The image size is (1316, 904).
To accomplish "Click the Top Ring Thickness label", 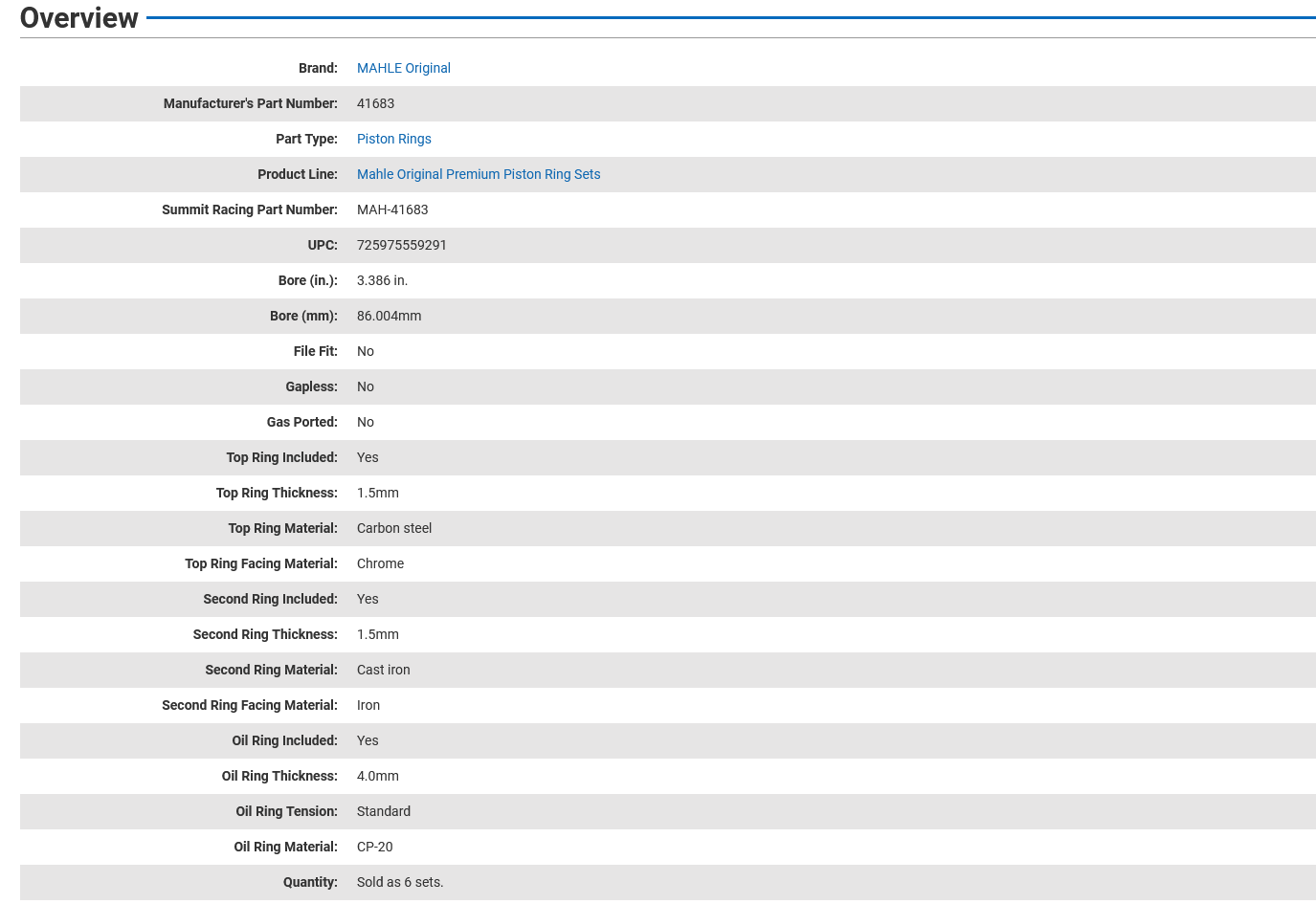I will (277, 493).
